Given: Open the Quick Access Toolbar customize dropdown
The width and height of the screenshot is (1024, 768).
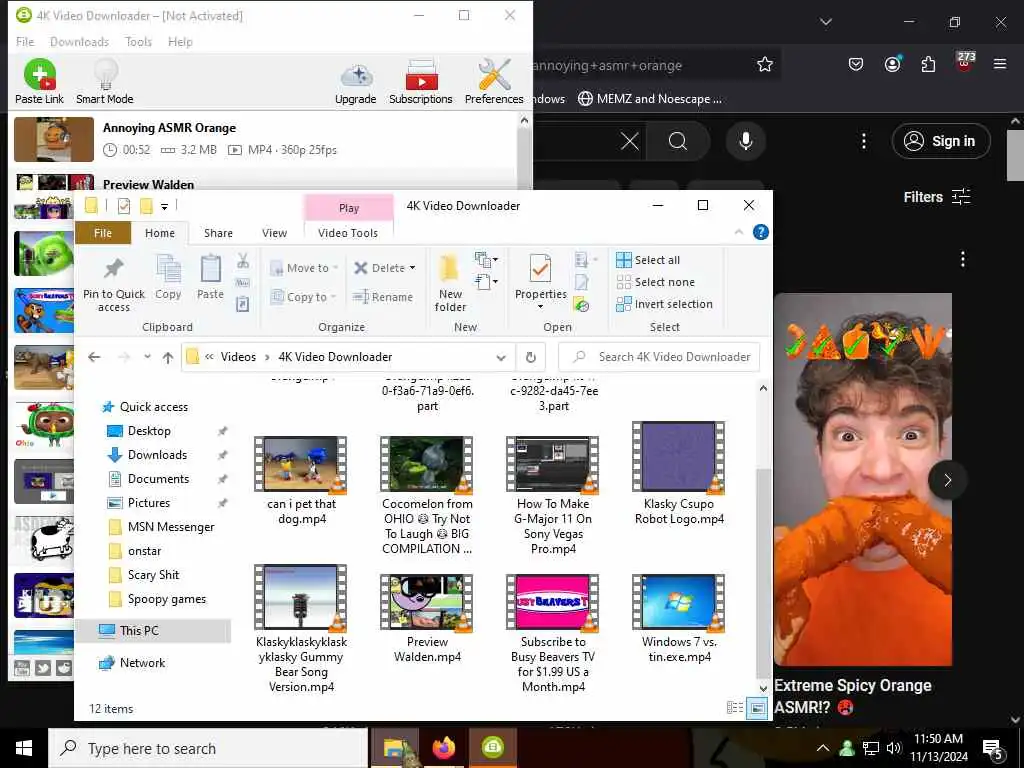Looking at the screenshot, I should (165, 207).
